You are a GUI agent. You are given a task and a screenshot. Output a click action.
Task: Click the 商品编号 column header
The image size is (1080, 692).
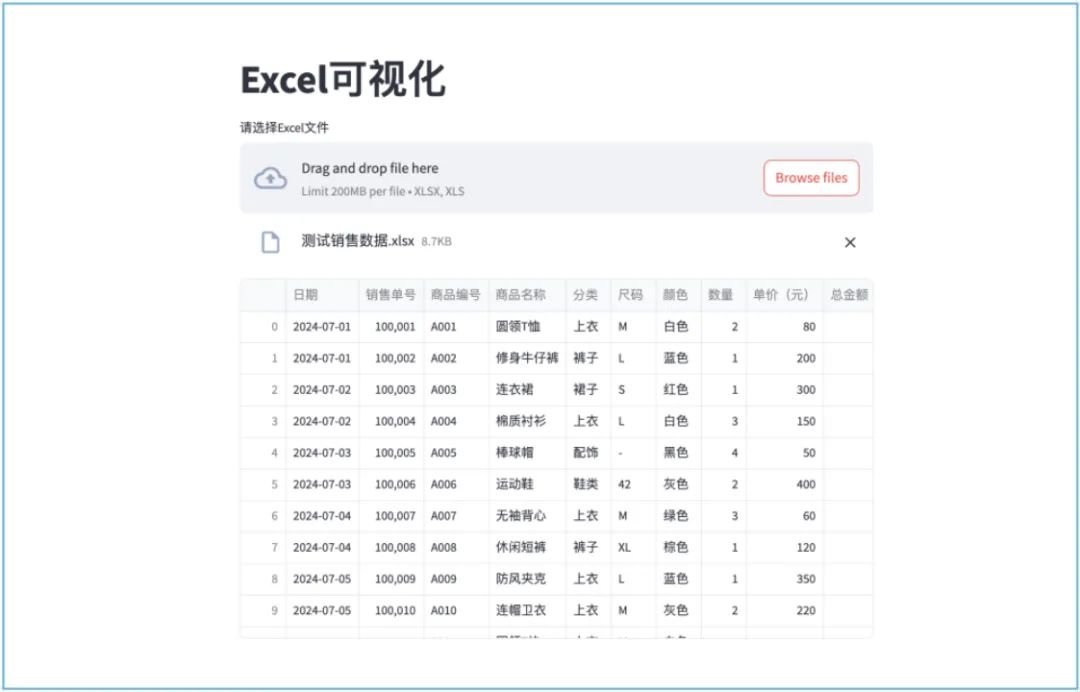pyautogui.click(x=456, y=295)
